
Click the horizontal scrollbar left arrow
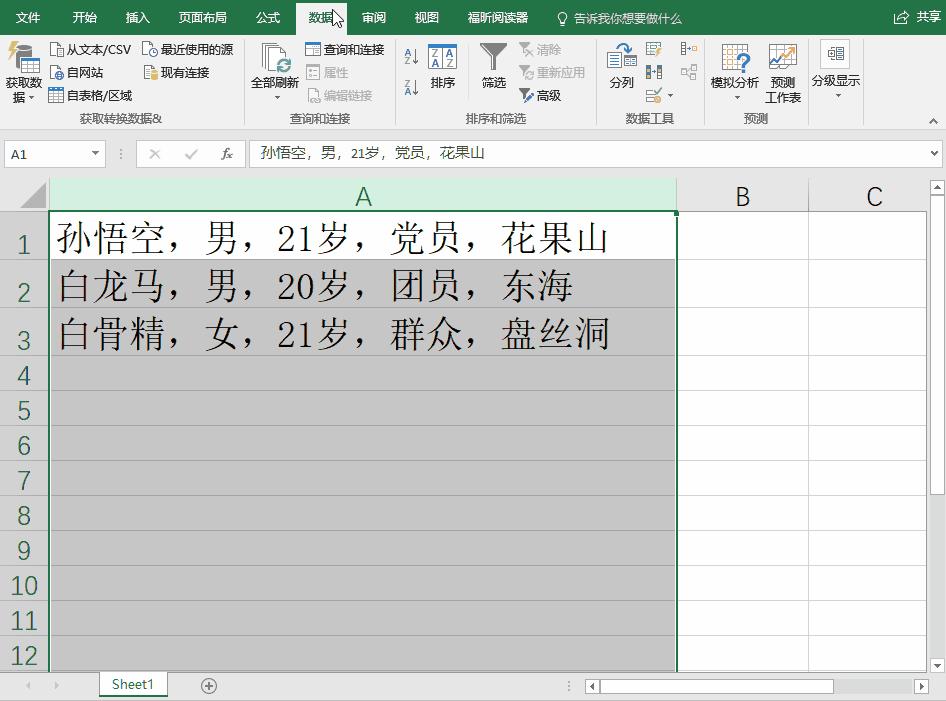(x=592, y=686)
